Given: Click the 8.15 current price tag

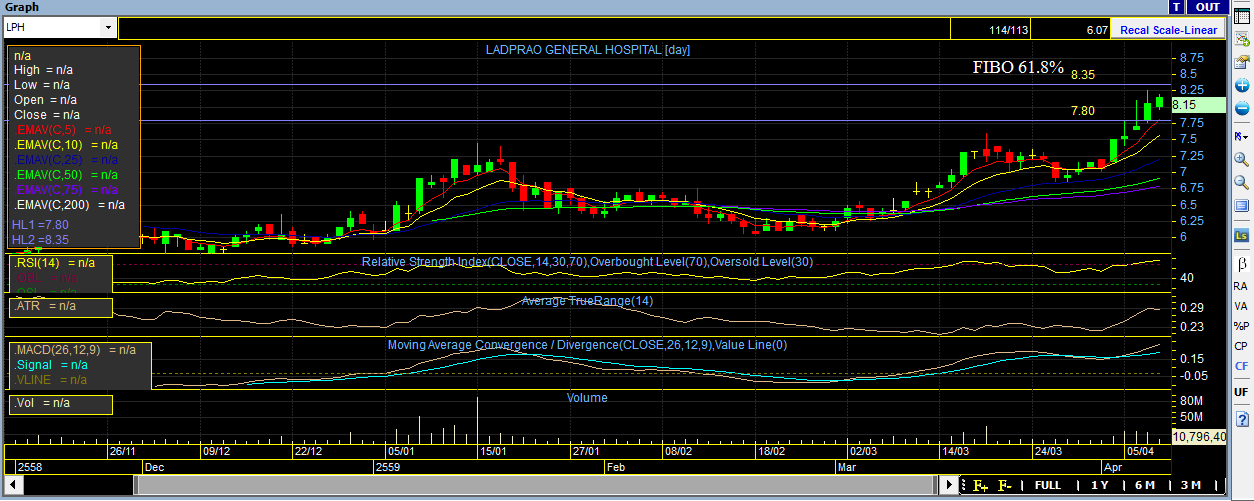Looking at the screenshot, I should 1197,104.
